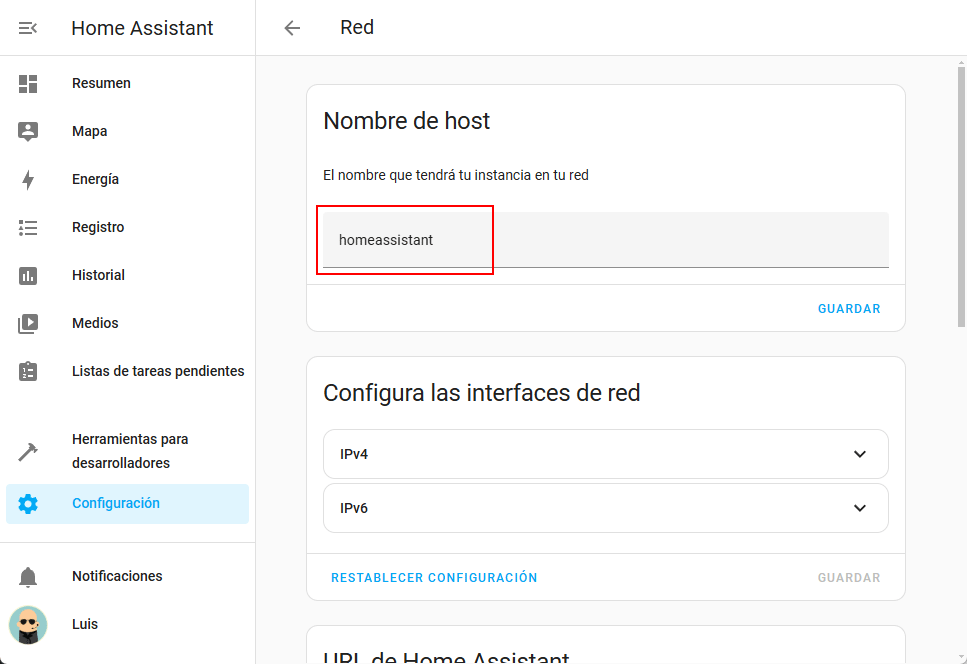Image resolution: width=967 pixels, height=664 pixels.
Task: Save the hostname with GUARDAR
Action: coord(849,309)
